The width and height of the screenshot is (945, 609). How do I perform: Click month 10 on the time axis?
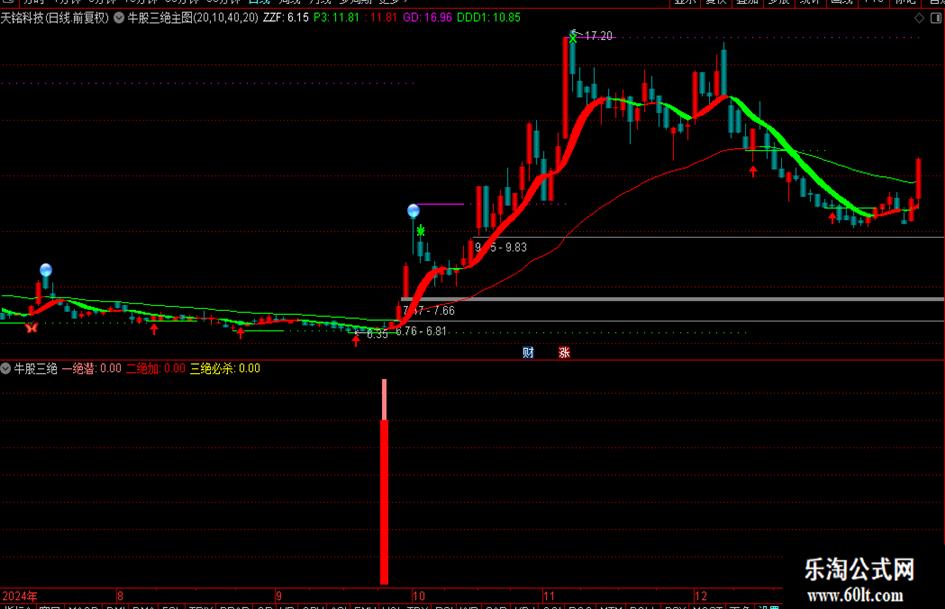pos(418,596)
